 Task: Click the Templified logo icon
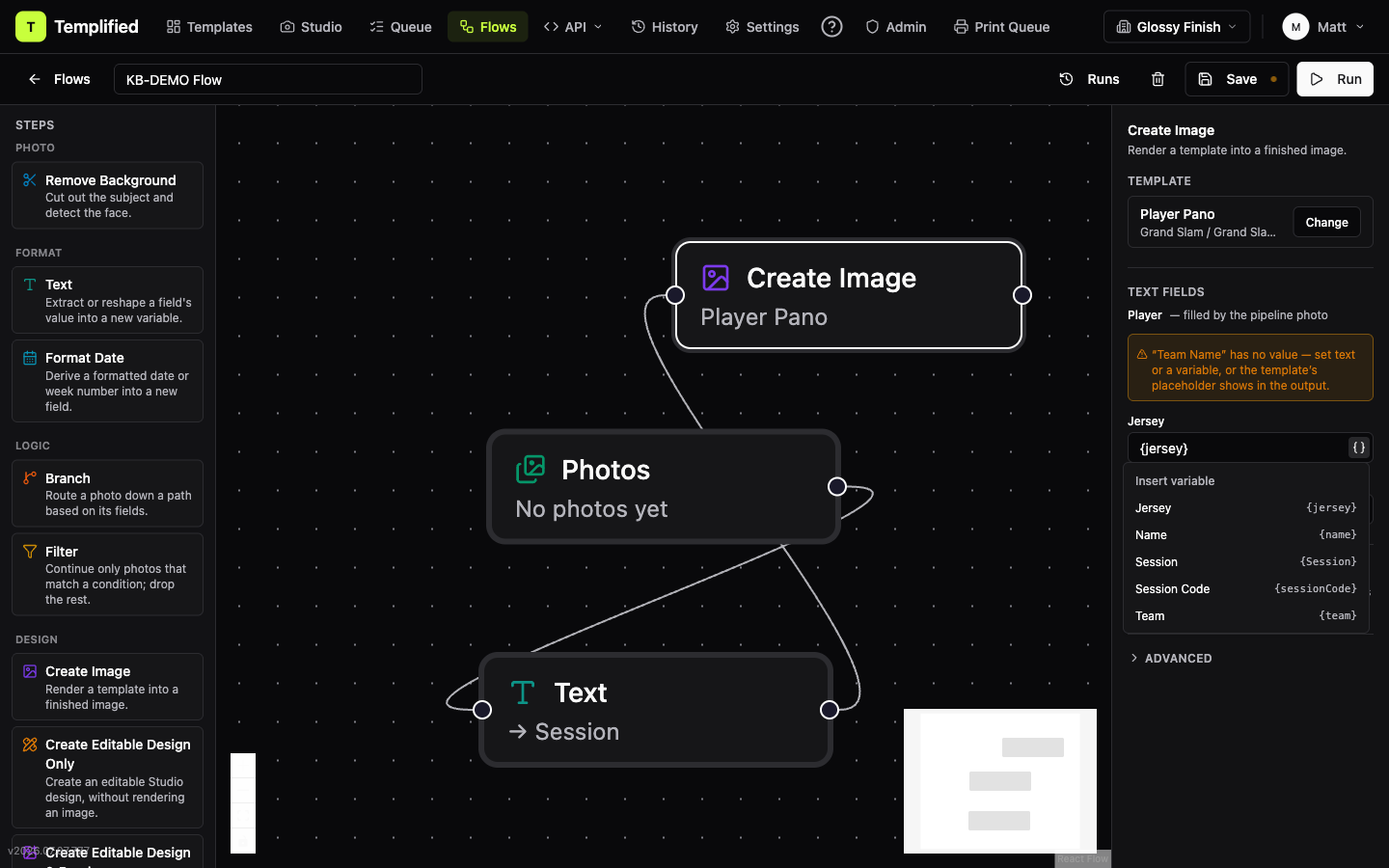[31, 27]
